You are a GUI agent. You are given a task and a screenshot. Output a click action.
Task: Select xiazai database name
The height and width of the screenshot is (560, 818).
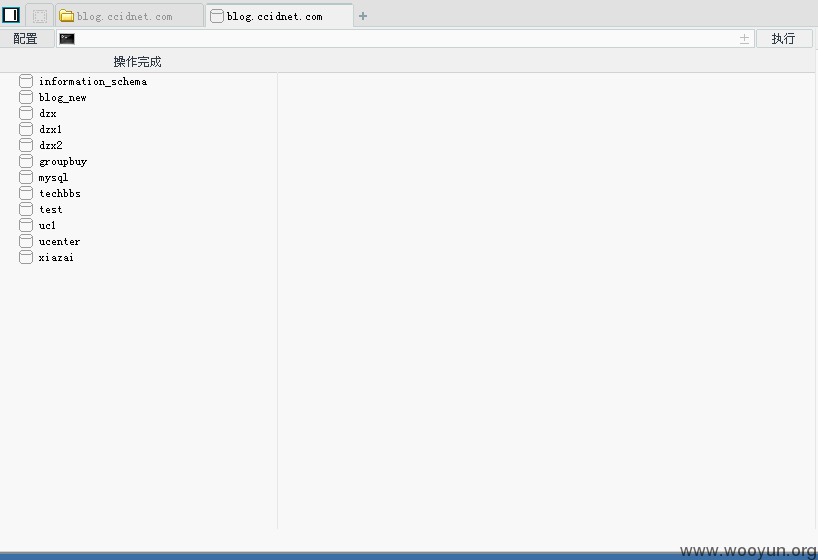coord(56,257)
